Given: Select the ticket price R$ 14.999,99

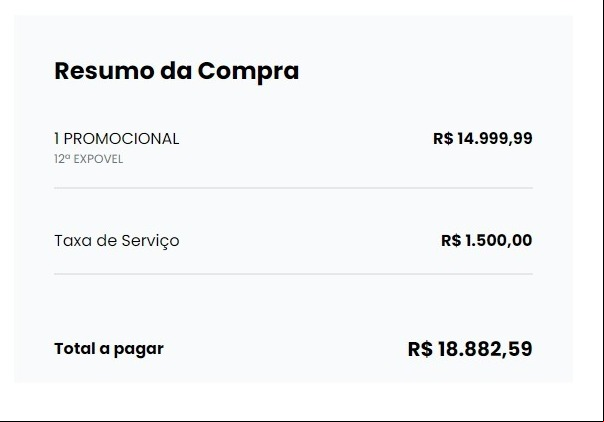Looking at the screenshot, I should coord(483,139).
